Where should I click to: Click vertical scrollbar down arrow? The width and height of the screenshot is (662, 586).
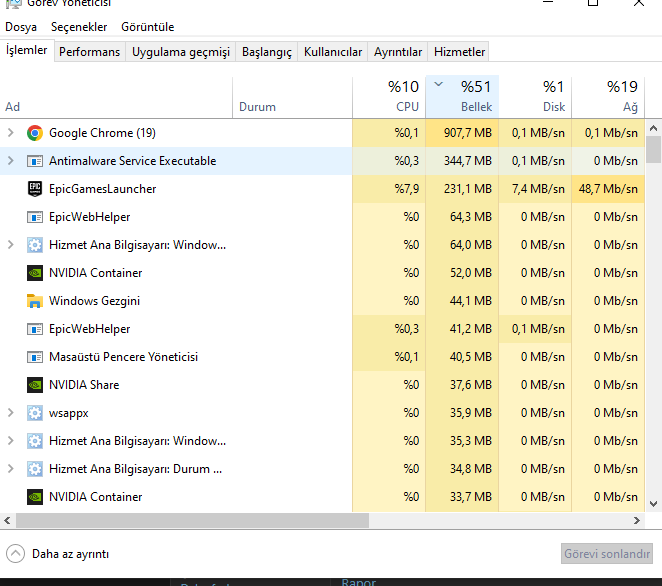click(x=654, y=504)
